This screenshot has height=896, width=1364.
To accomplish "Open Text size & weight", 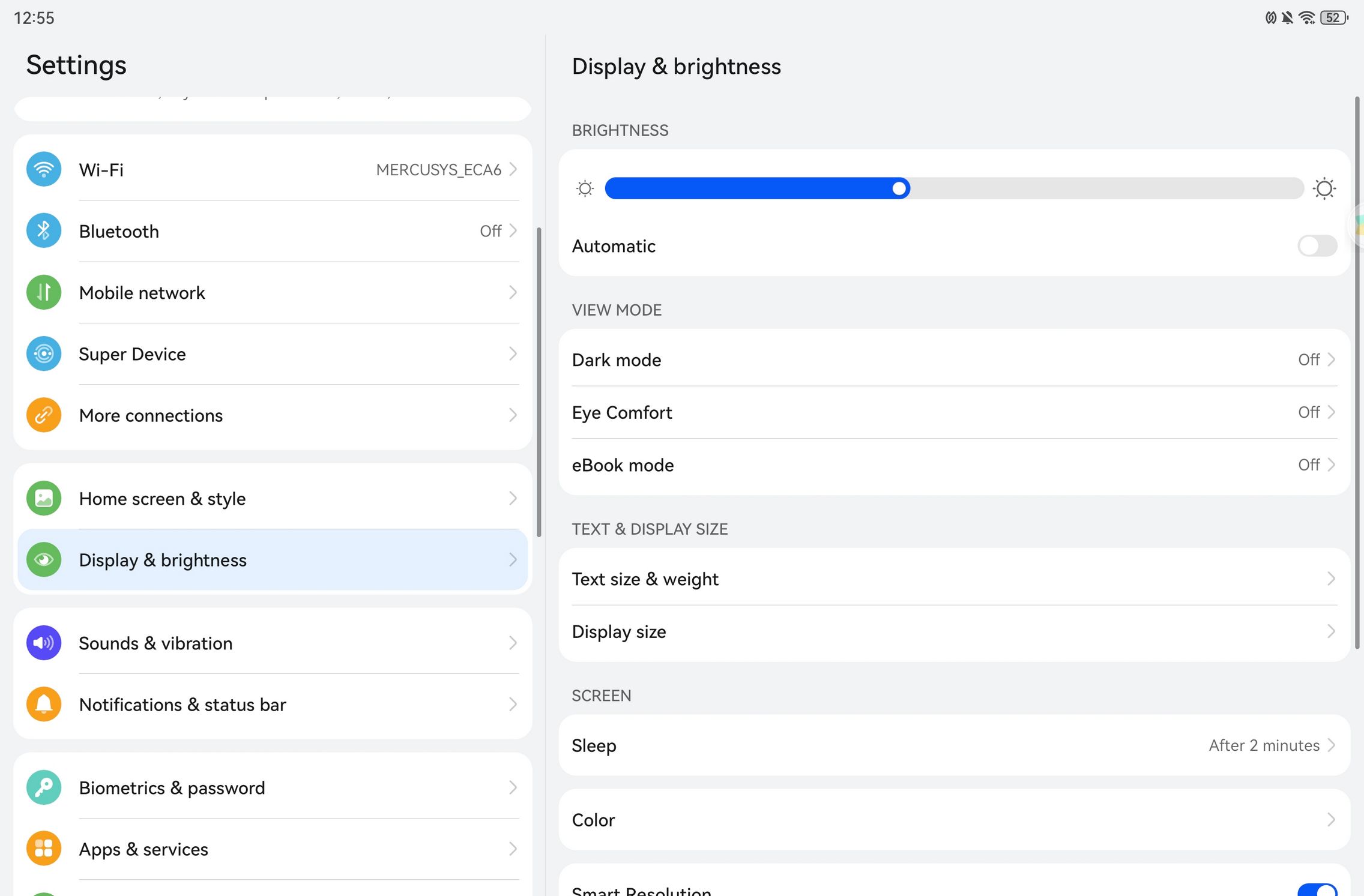I will click(x=953, y=580).
